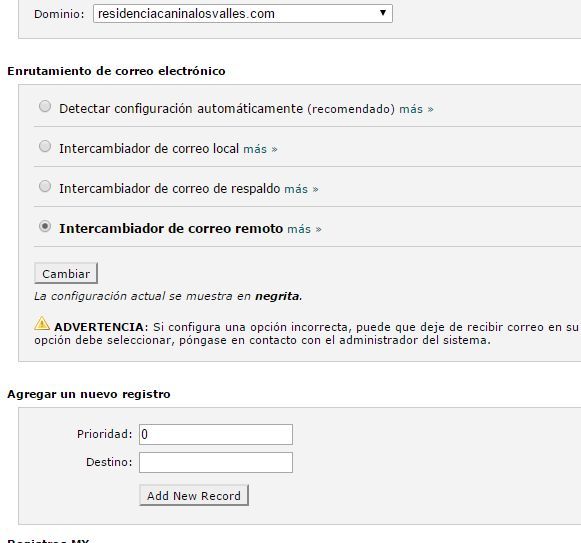This screenshot has width=581, height=543.
Task: Open 'más »' link for automatic detection
Action: (x=416, y=109)
